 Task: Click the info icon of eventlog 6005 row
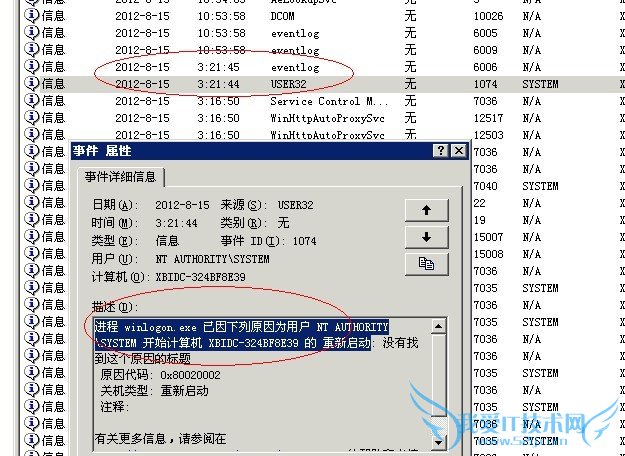coord(31,32)
